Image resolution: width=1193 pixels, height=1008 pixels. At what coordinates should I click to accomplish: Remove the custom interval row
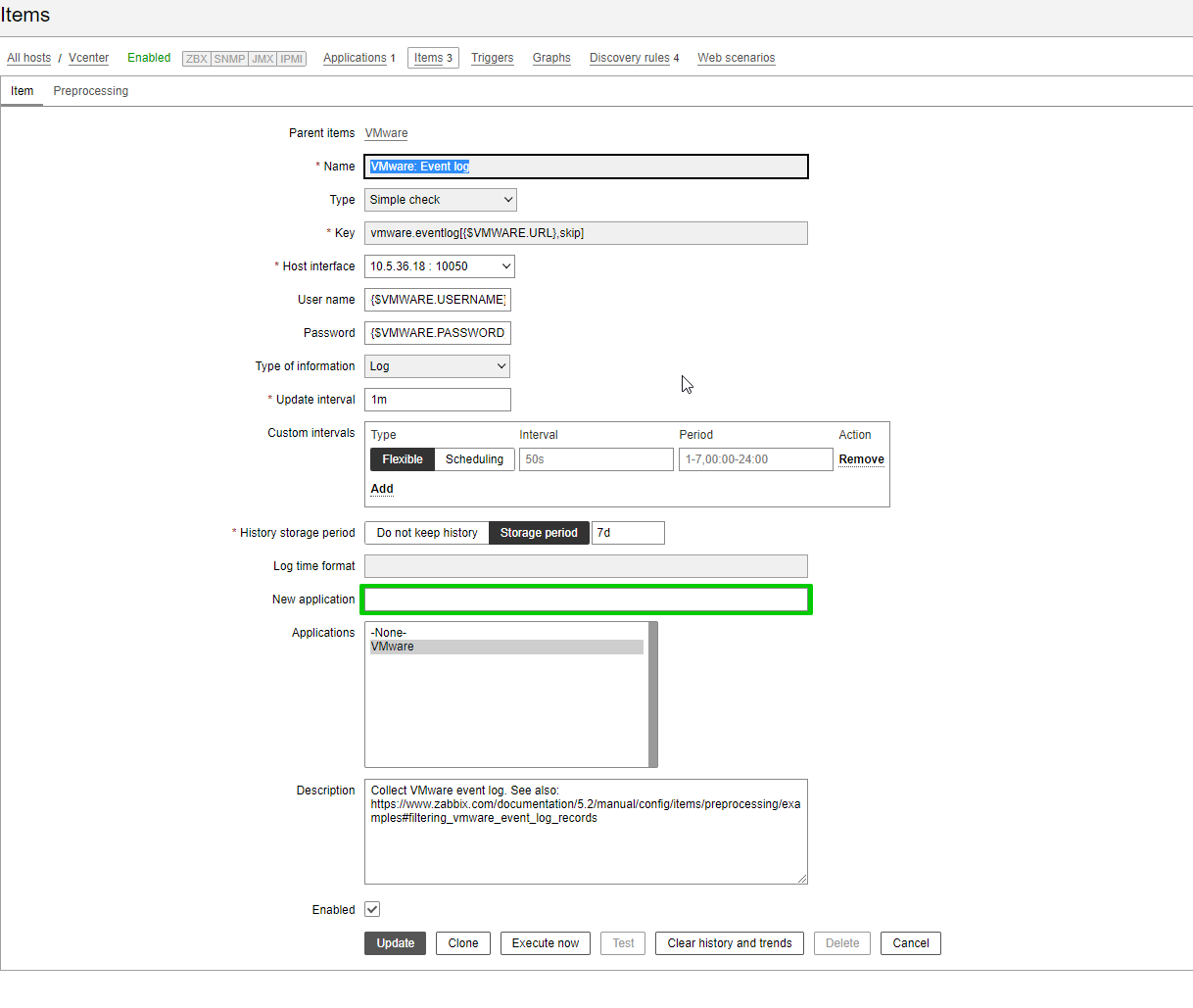pos(861,459)
